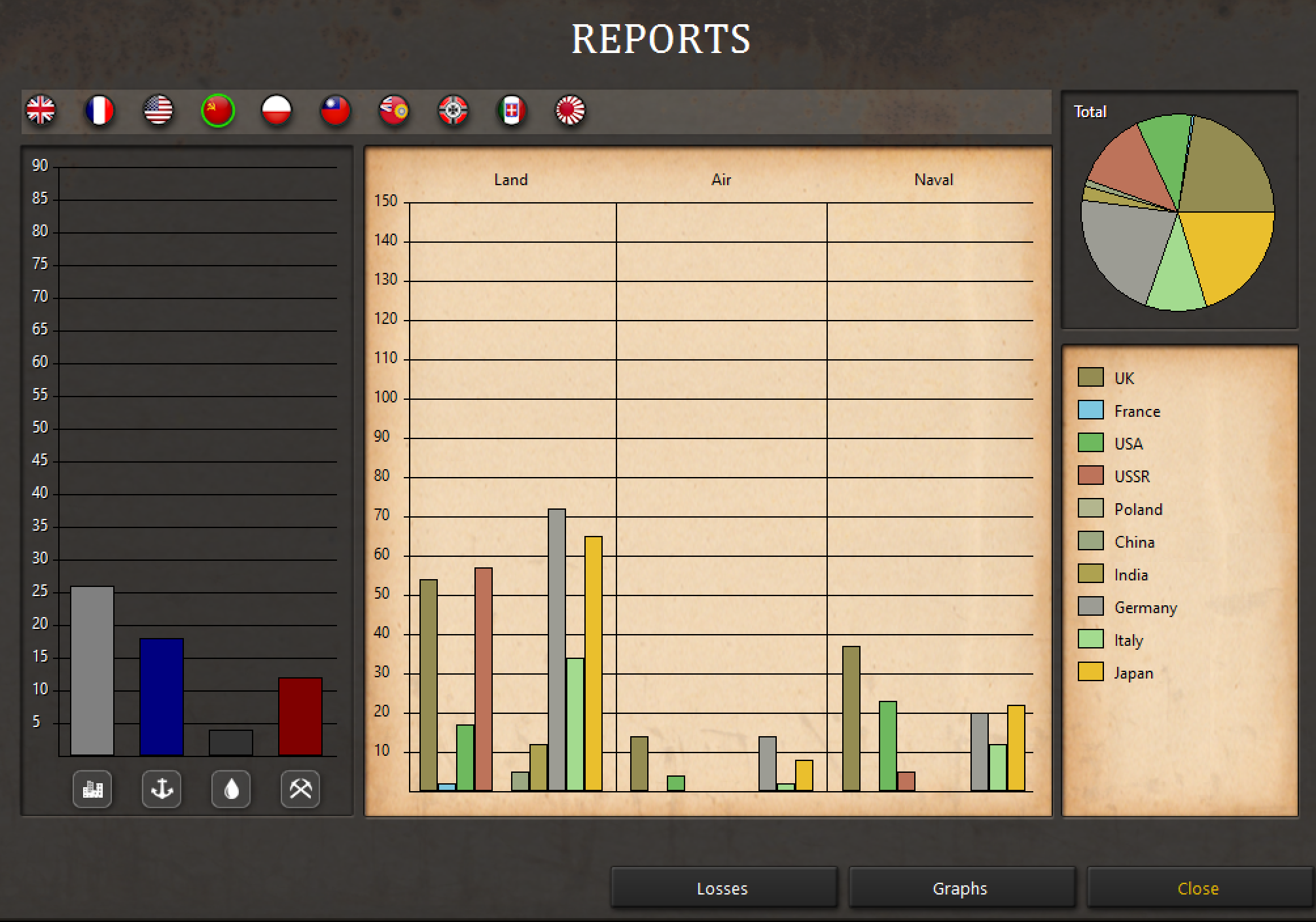Click the Total pie chart title
The width and height of the screenshot is (1316, 922).
point(1090,112)
